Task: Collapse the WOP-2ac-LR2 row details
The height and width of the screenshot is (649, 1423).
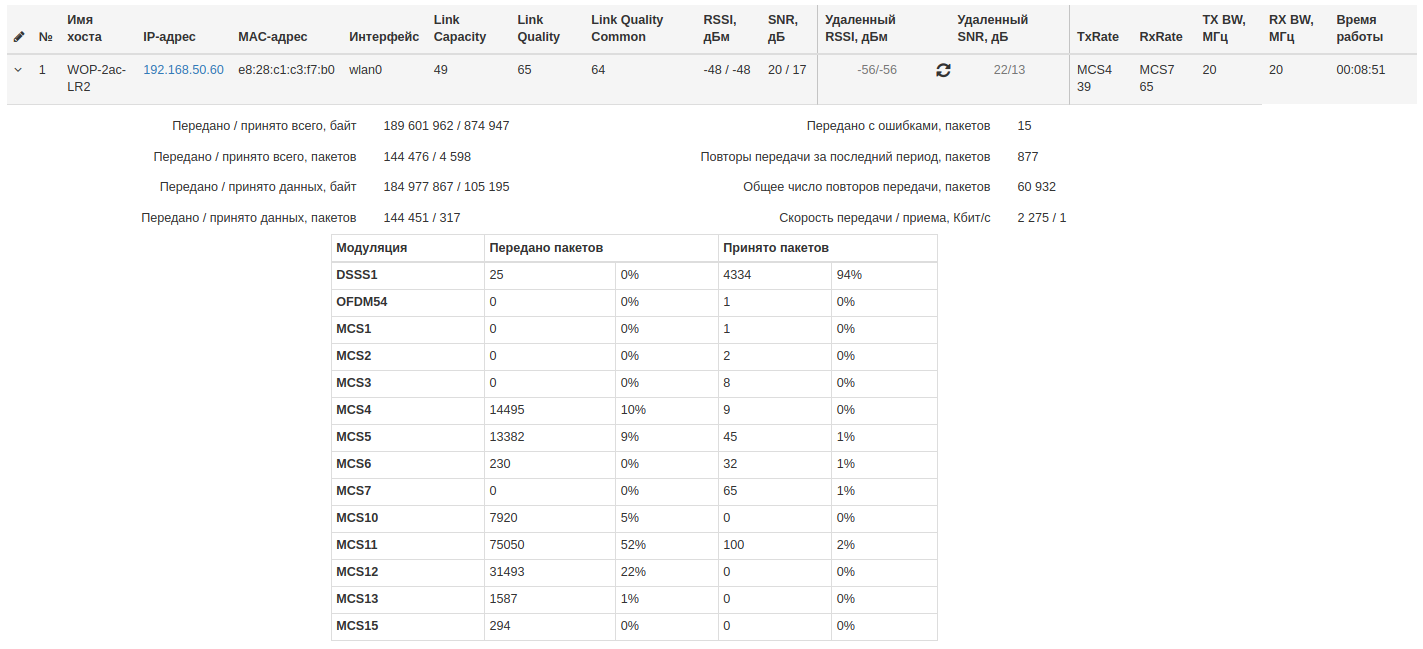Action: pos(18,70)
